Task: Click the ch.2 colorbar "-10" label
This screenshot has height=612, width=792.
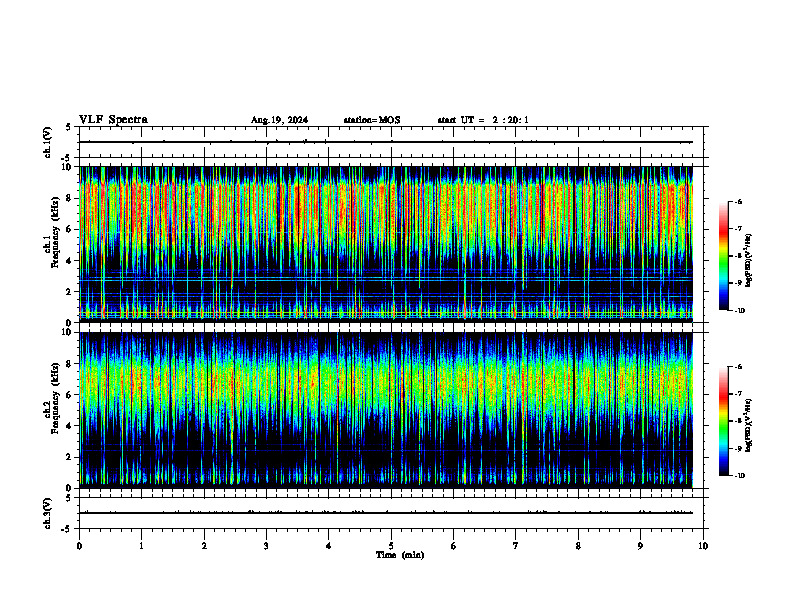Action: [740, 475]
